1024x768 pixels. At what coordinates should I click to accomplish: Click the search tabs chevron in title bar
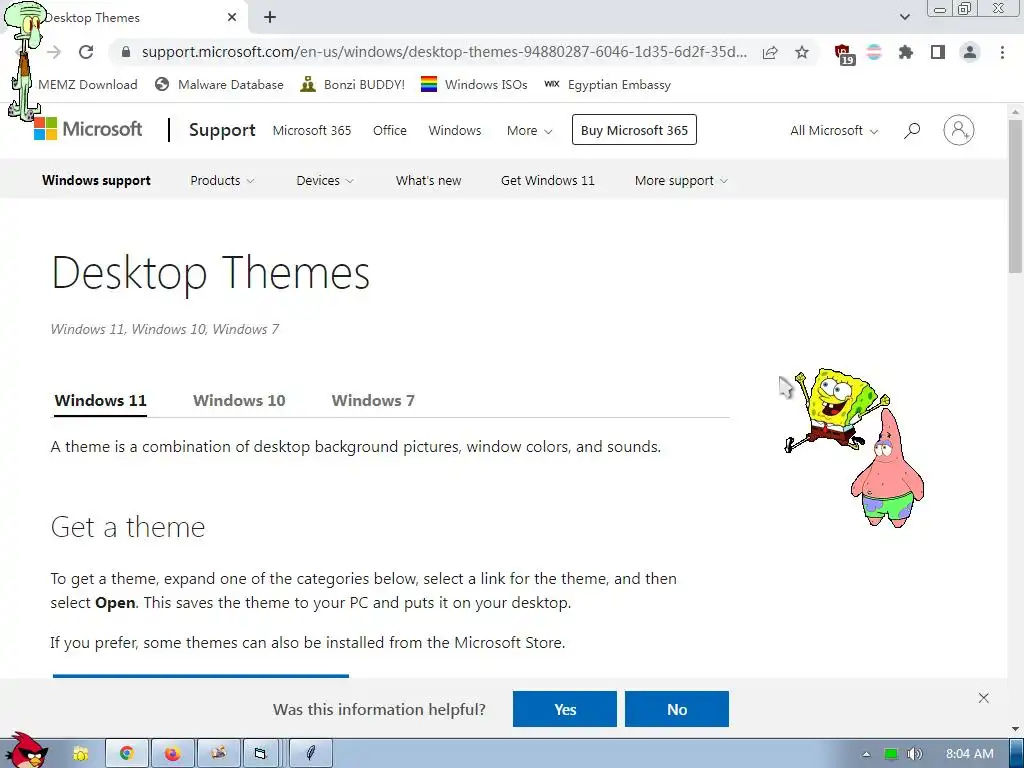point(904,17)
